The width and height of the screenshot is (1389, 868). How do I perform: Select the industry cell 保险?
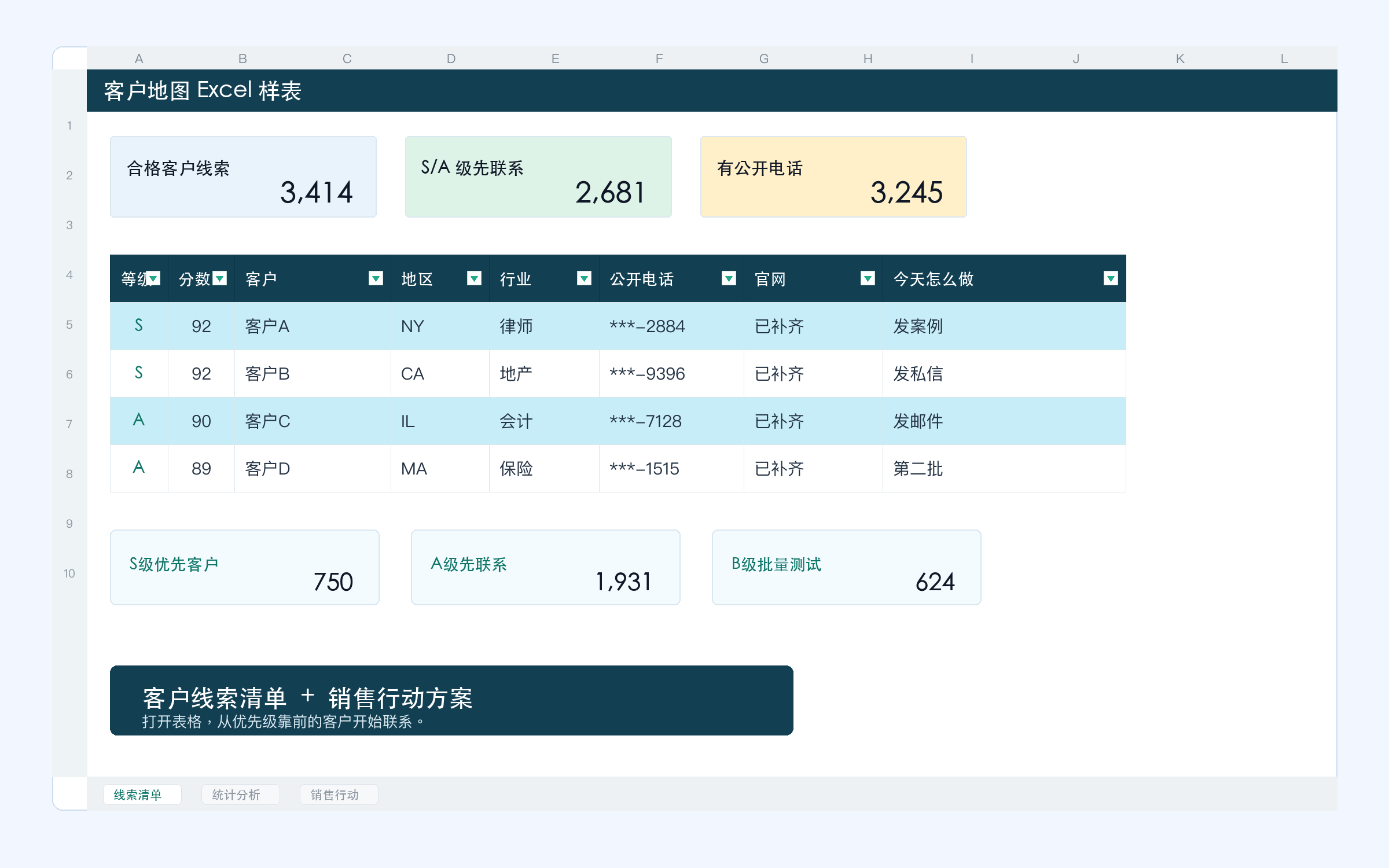[544, 469]
